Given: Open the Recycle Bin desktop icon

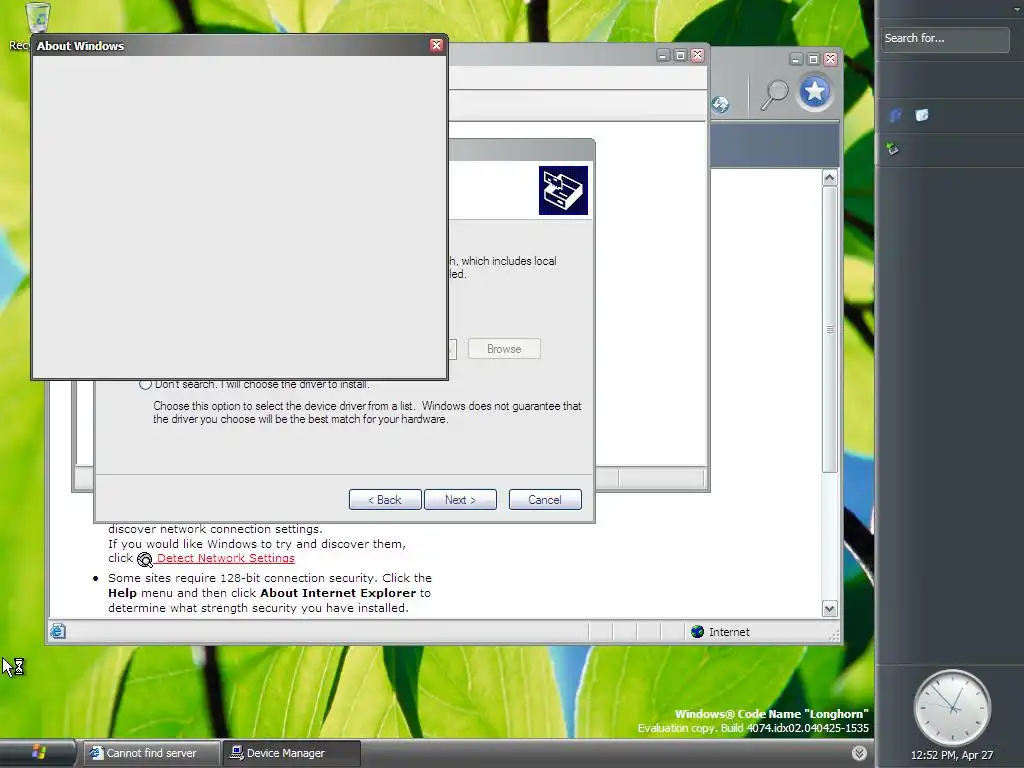Looking at the screenshot, I should [x=38, y=16].
